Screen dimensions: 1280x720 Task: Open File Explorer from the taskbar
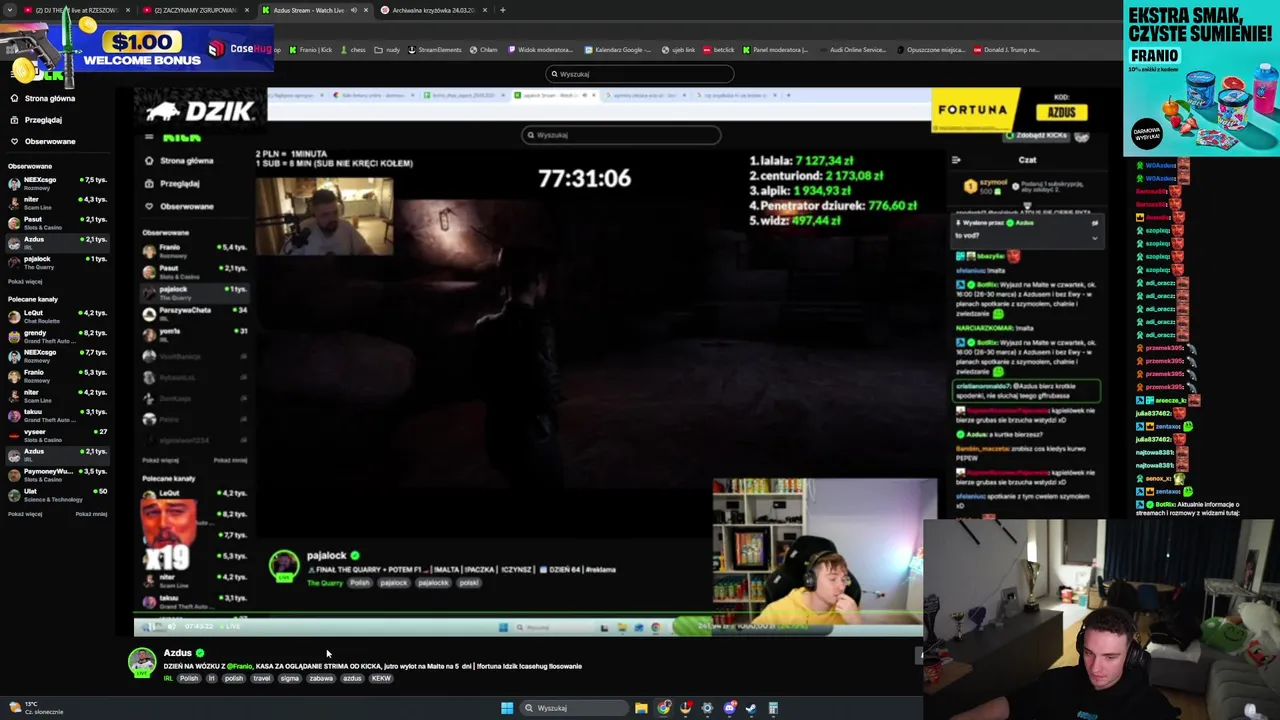tap(640, 709)
